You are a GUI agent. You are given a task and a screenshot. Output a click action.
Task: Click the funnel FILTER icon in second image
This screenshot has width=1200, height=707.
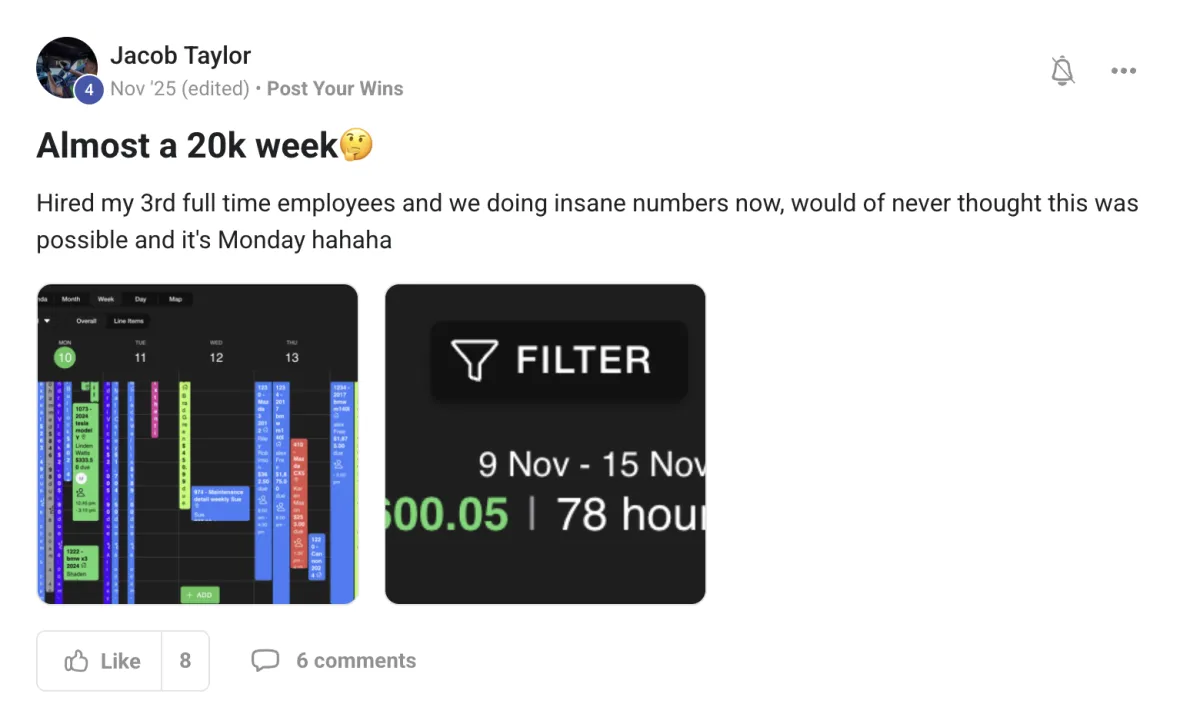pyautogui.click(x=474, y=360)
